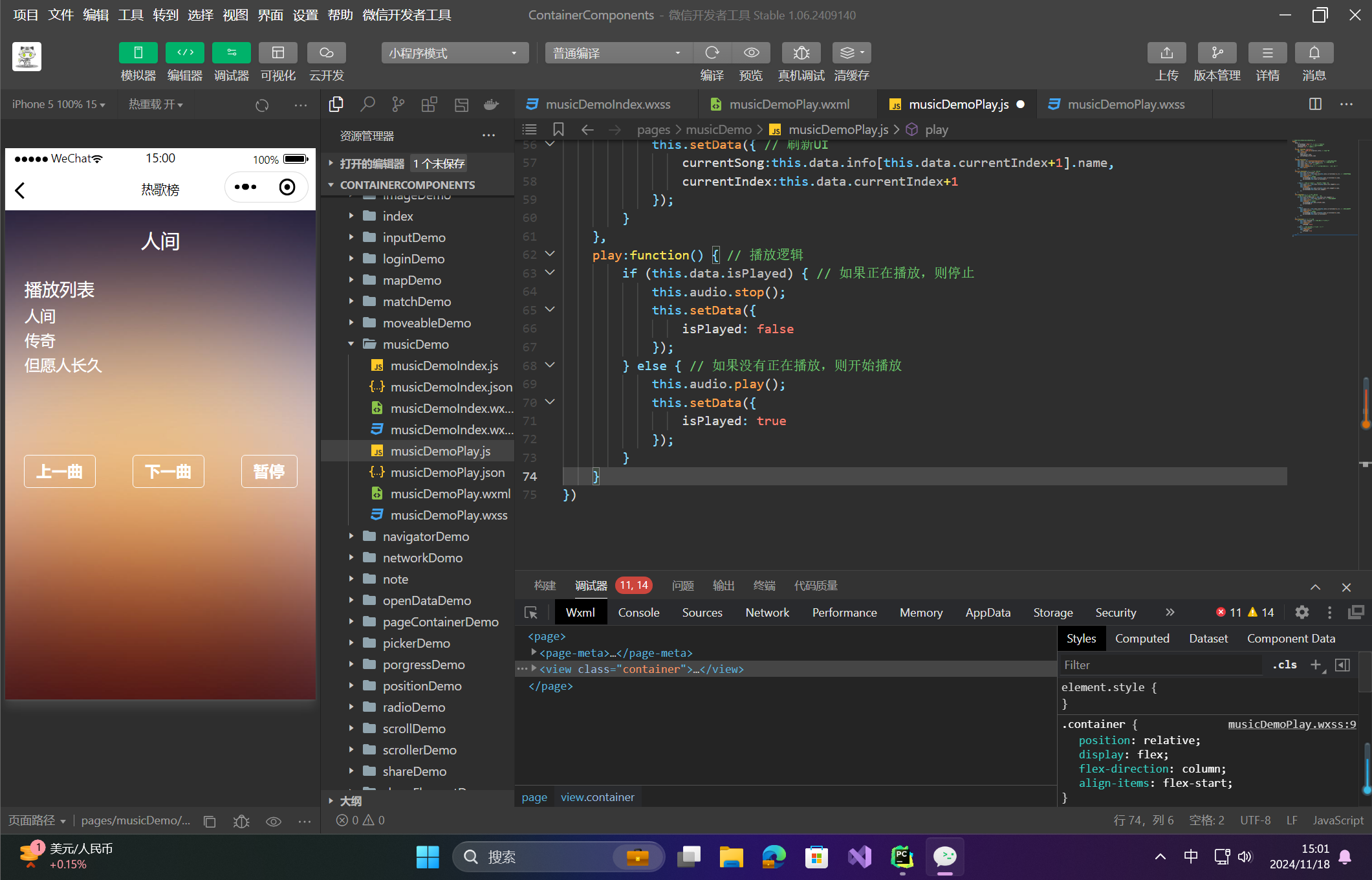The image size is (1372, 880).
Task: Click the Styles Filter input field
Action: click(x=1160, y=665)
